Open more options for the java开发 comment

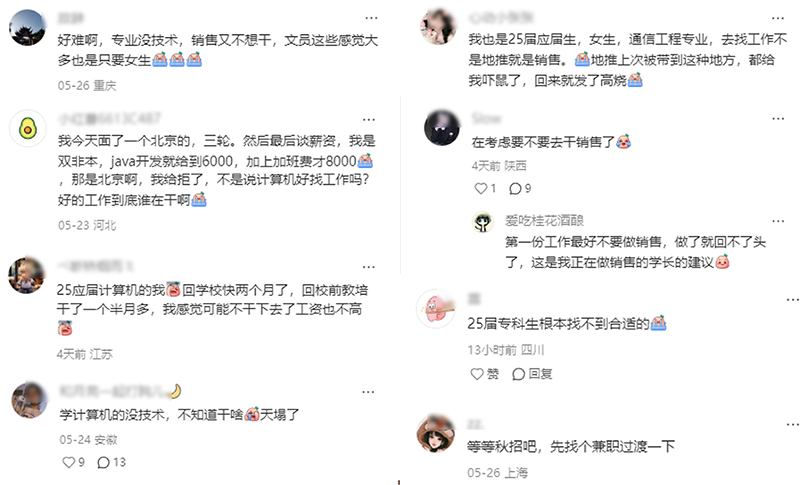pyautogui.click(x=369, y=120)
